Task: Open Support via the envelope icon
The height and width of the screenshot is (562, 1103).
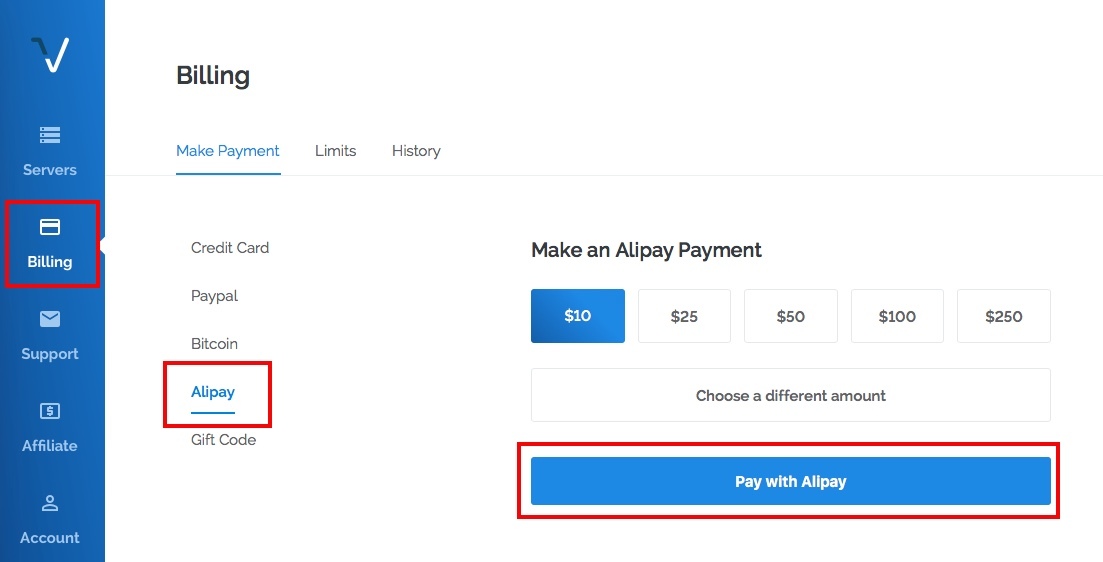Action: [50, 319]
